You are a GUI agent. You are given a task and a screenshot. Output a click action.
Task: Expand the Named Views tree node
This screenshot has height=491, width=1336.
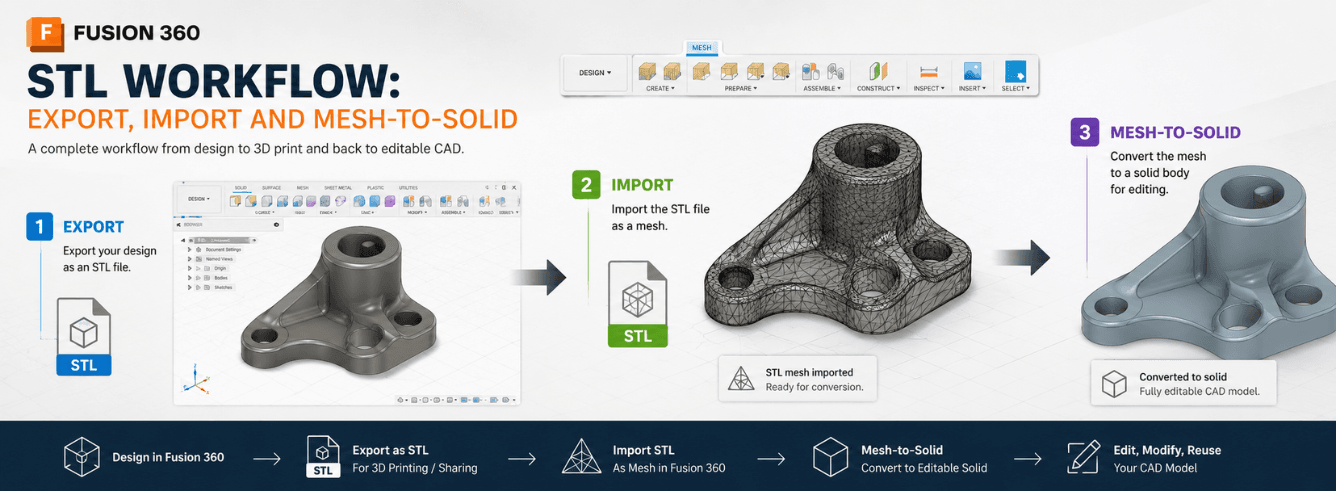pyautogui.click(x=190, y=259)
